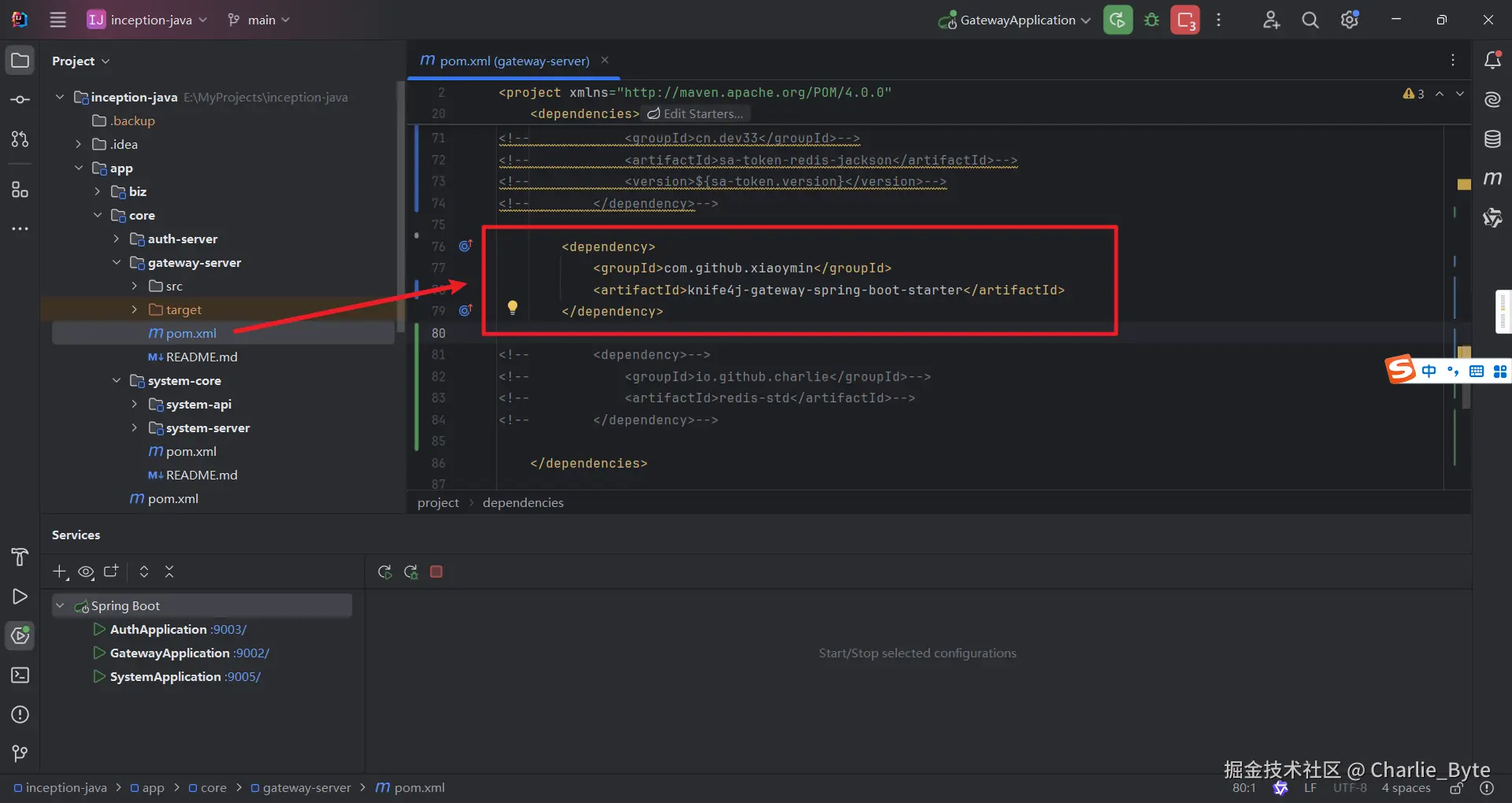Click the project breadcrumb in editor
1512x803 pixels.
[x=438, y=502]
